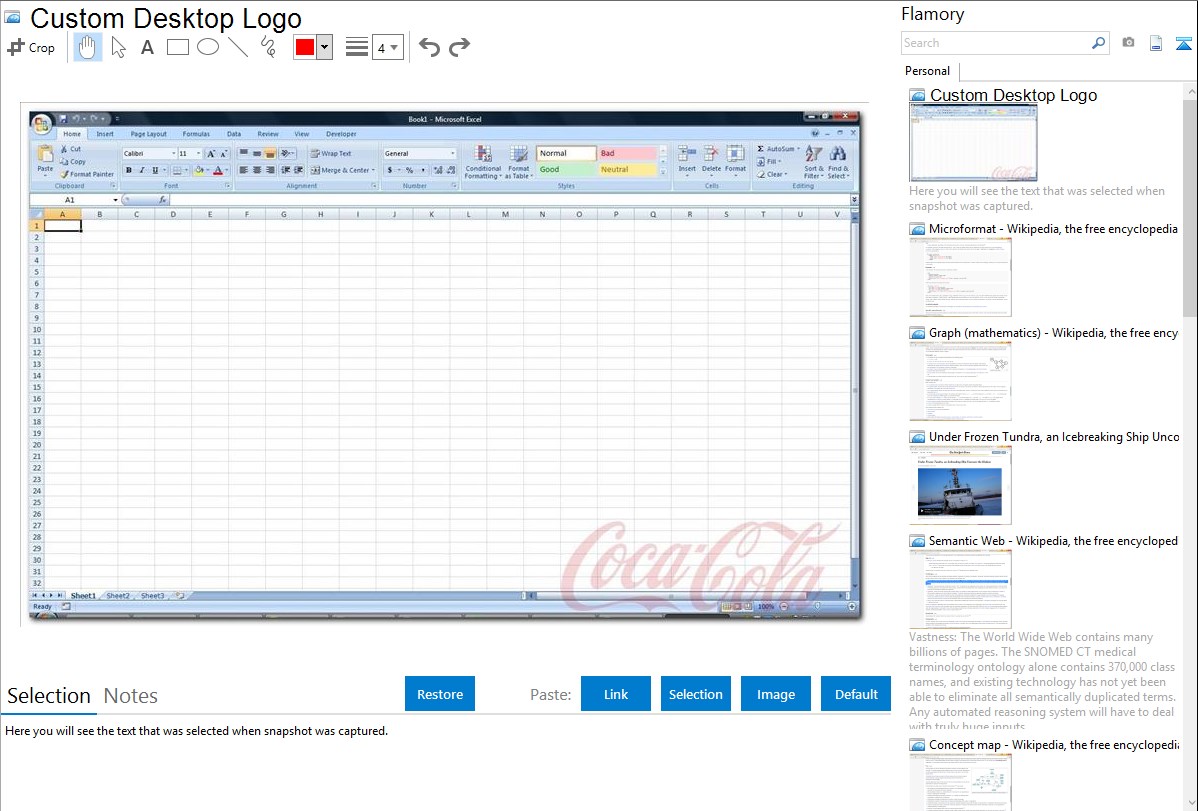Pick the ellipse shape tool
Screen dimensions: 1198x811
(x=208, y=47)
